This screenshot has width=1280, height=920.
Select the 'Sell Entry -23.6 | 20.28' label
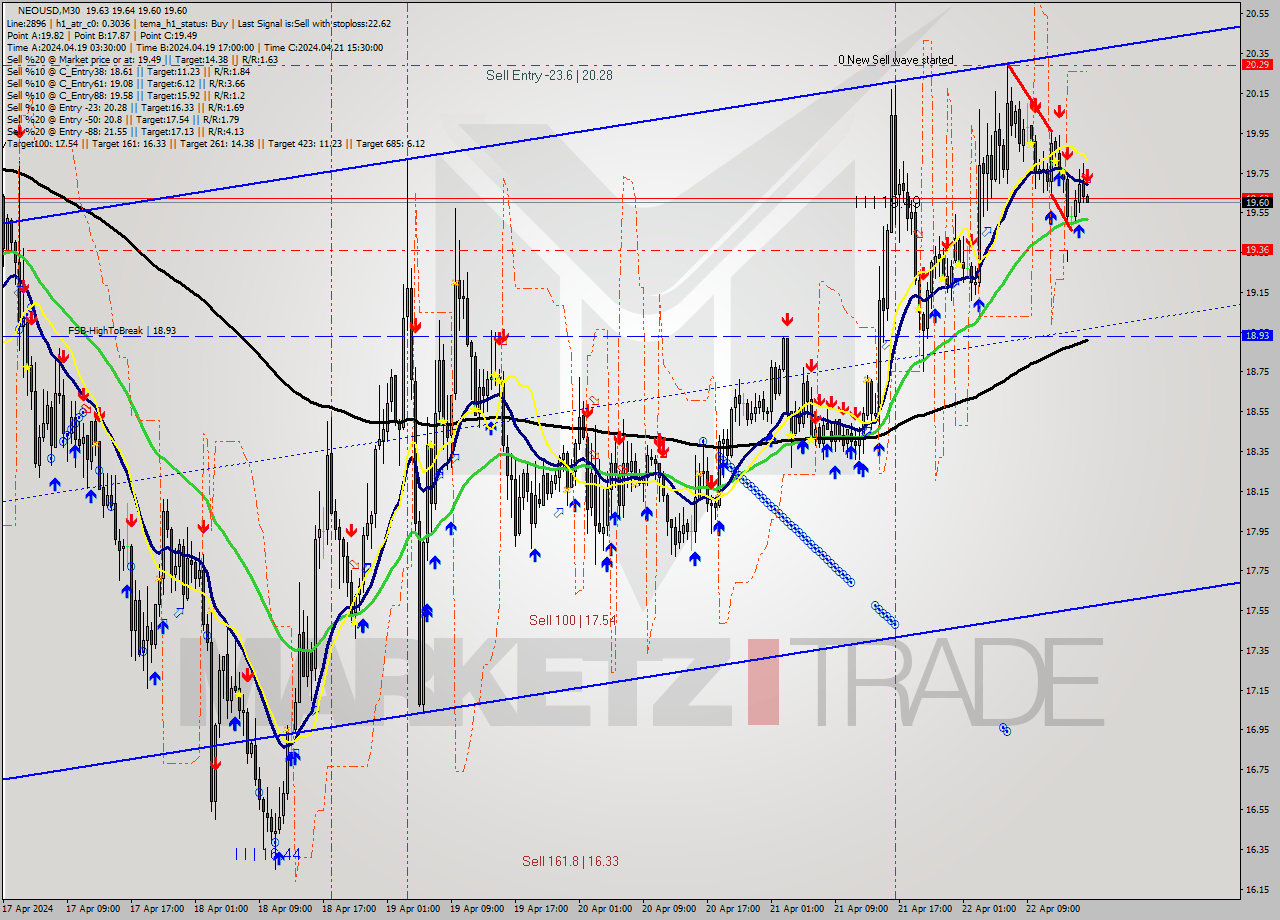coord(549,75)
